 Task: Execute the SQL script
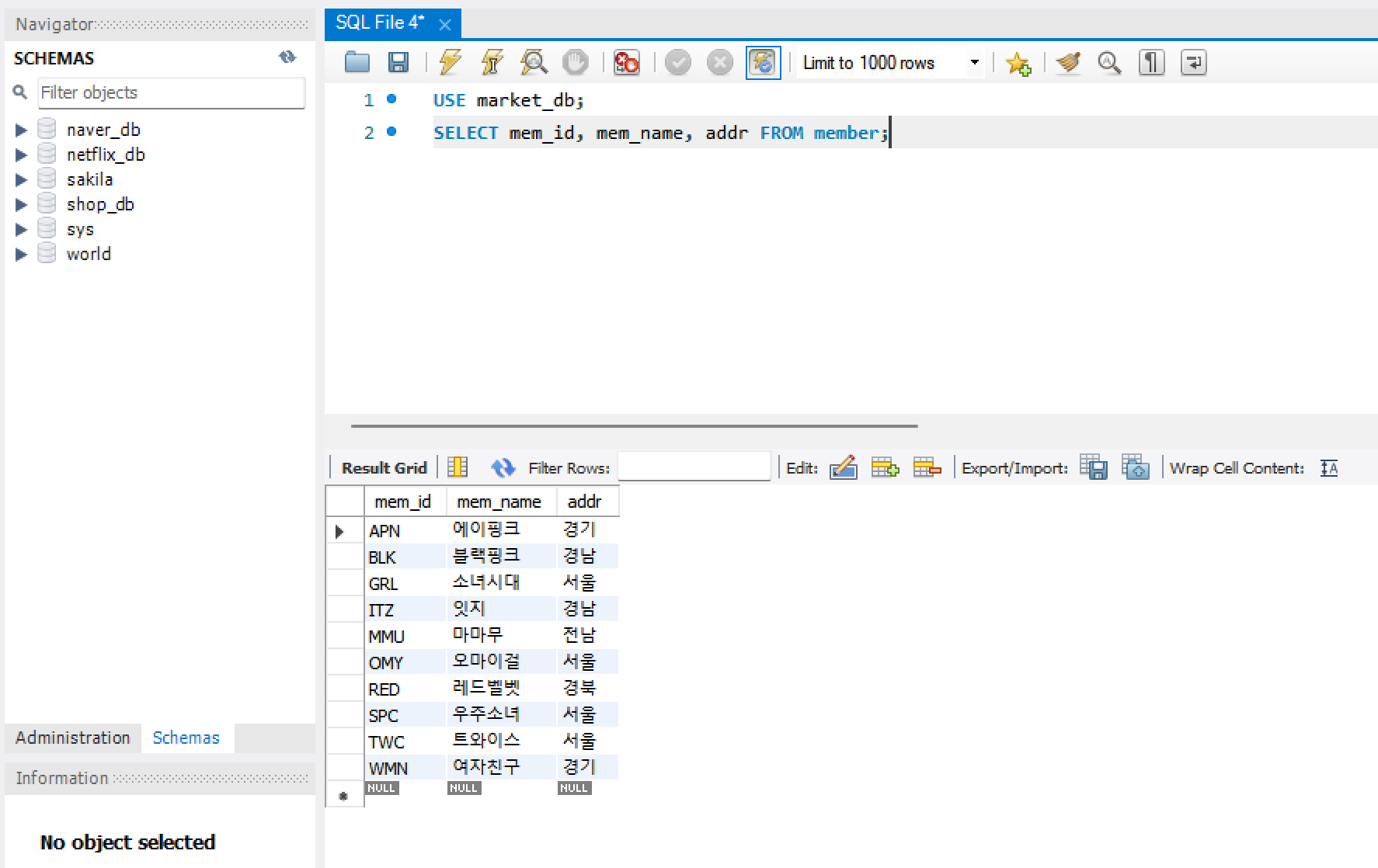[449, 62]
